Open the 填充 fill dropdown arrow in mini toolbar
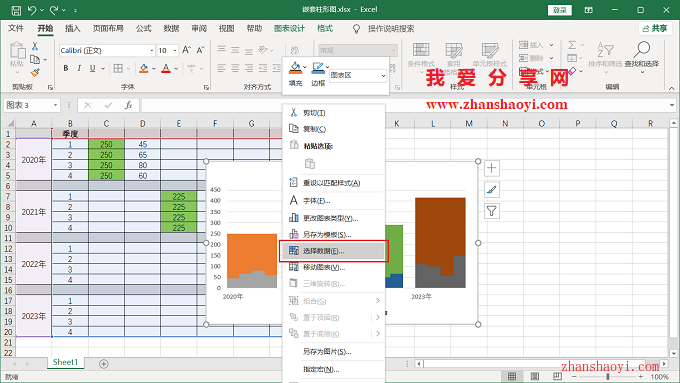680x383 pixels. [x=305, y=67]
